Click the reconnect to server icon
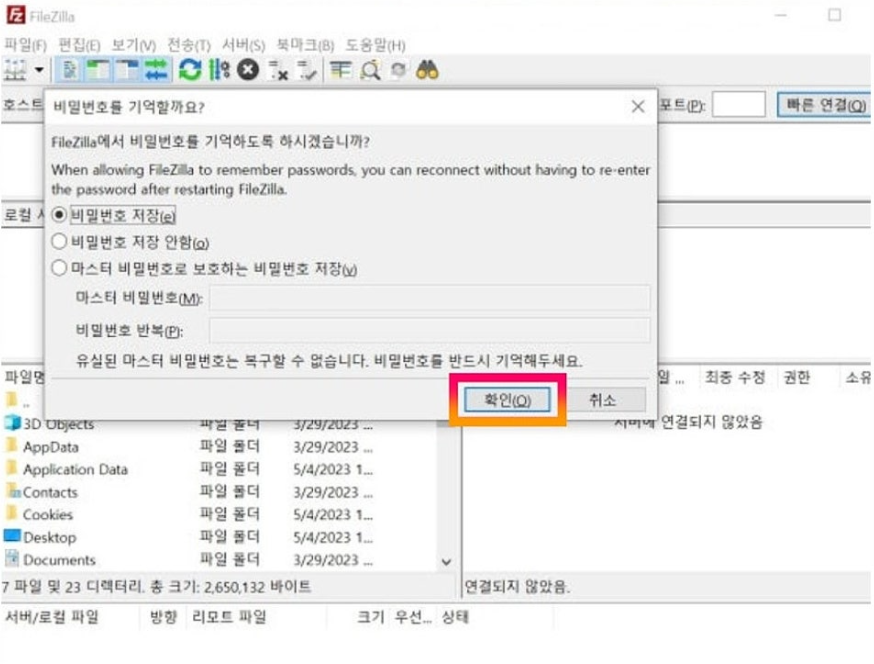 pyautogui.click(x=307, y=70)
